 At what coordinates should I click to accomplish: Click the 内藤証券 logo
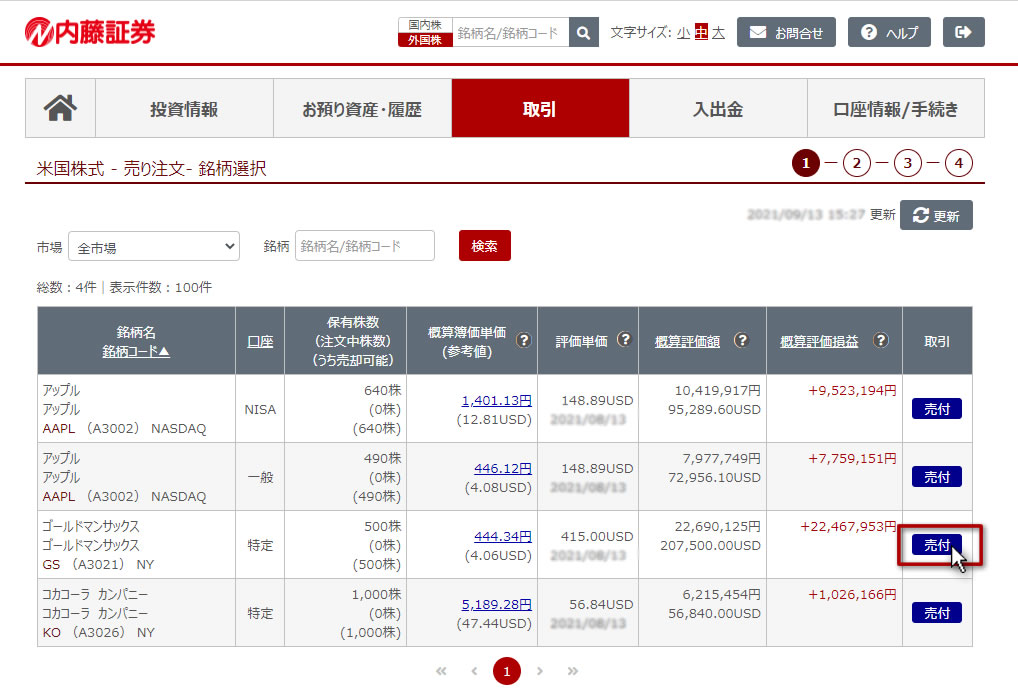[90, 32]
